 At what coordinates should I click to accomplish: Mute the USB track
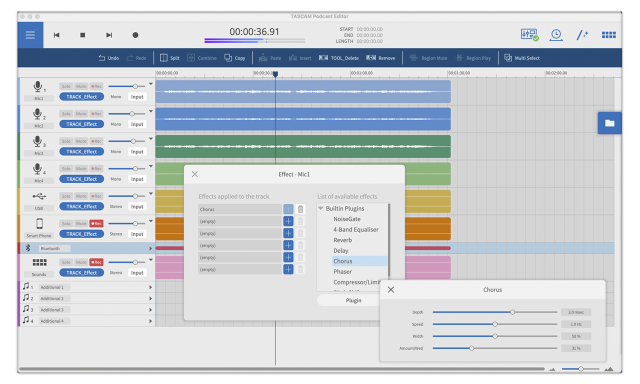81,196
